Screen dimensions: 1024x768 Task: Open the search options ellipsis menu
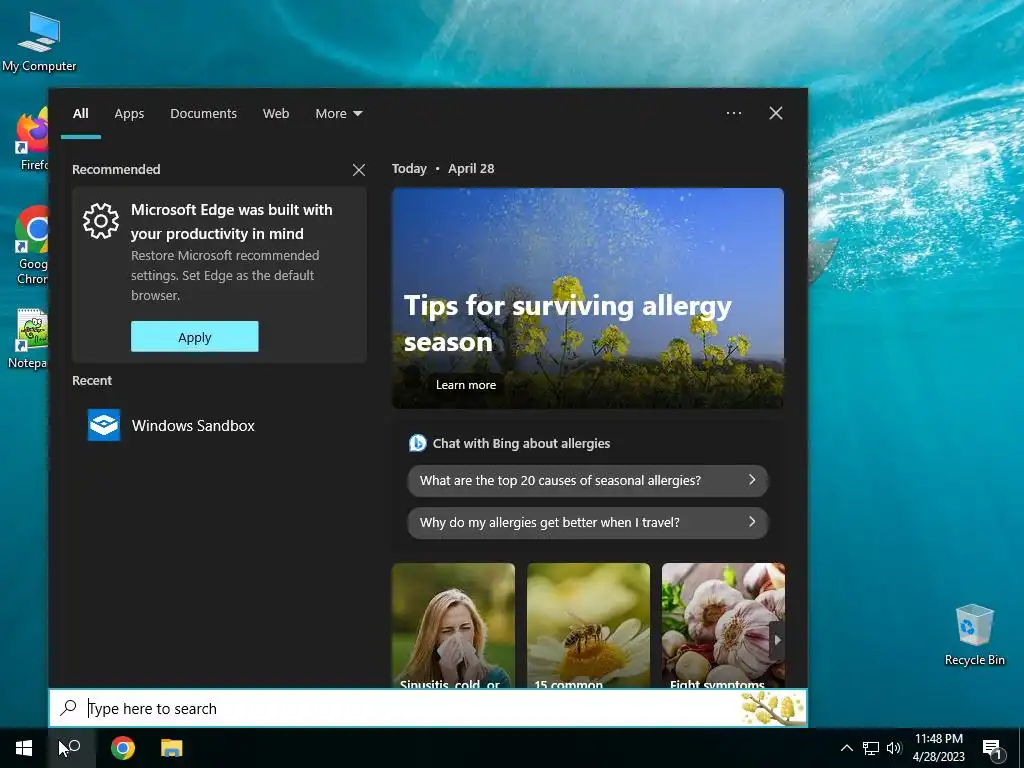(734, 113)
